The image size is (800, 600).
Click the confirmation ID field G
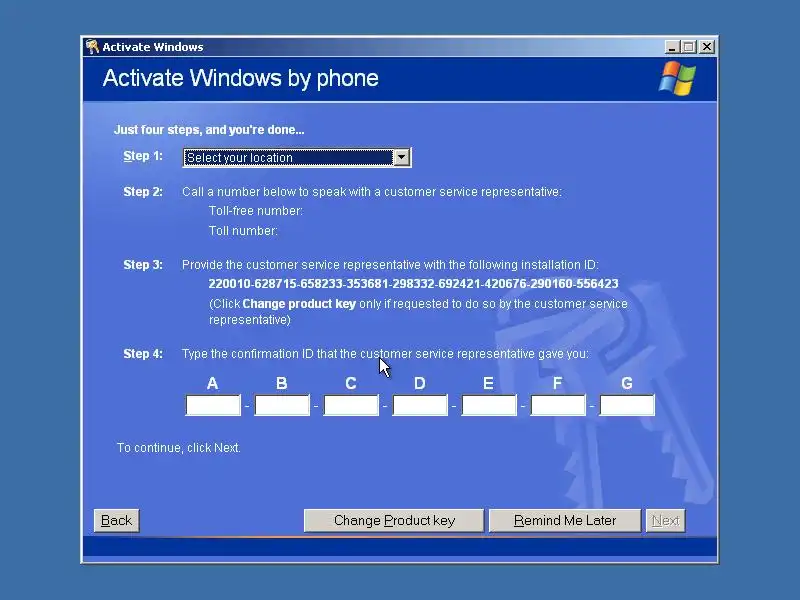[627, 405]
